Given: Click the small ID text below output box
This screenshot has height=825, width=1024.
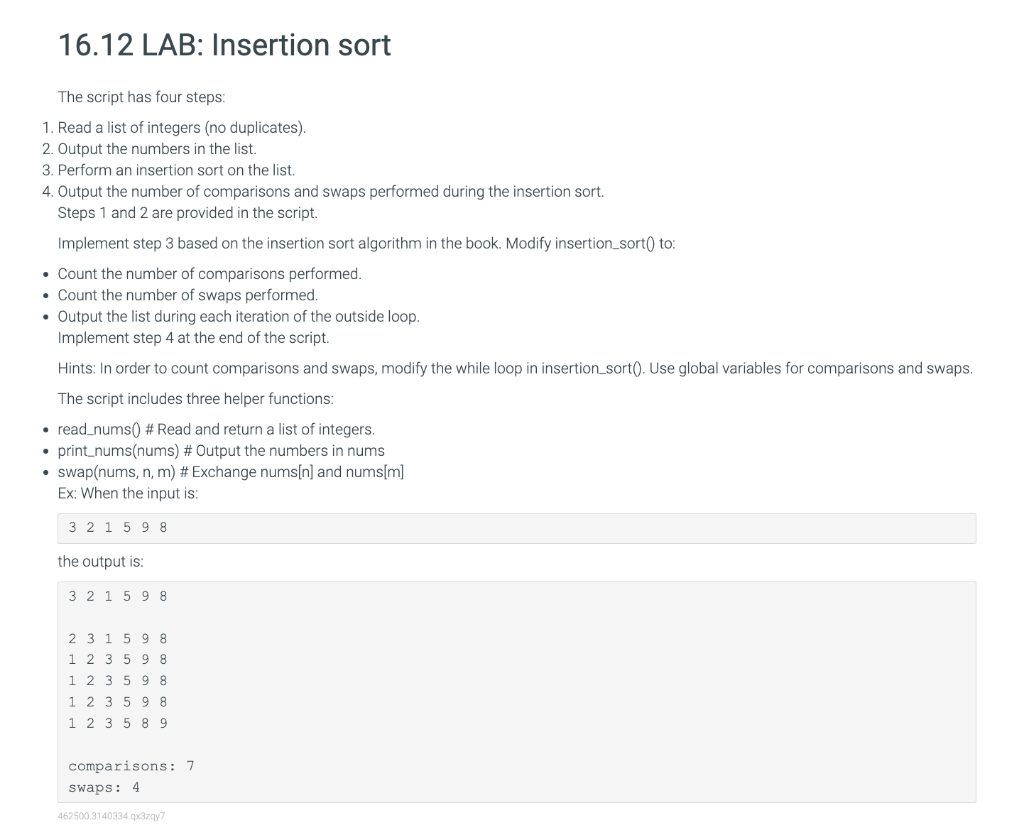Looking at the screenshot, I should coord(112,816).
